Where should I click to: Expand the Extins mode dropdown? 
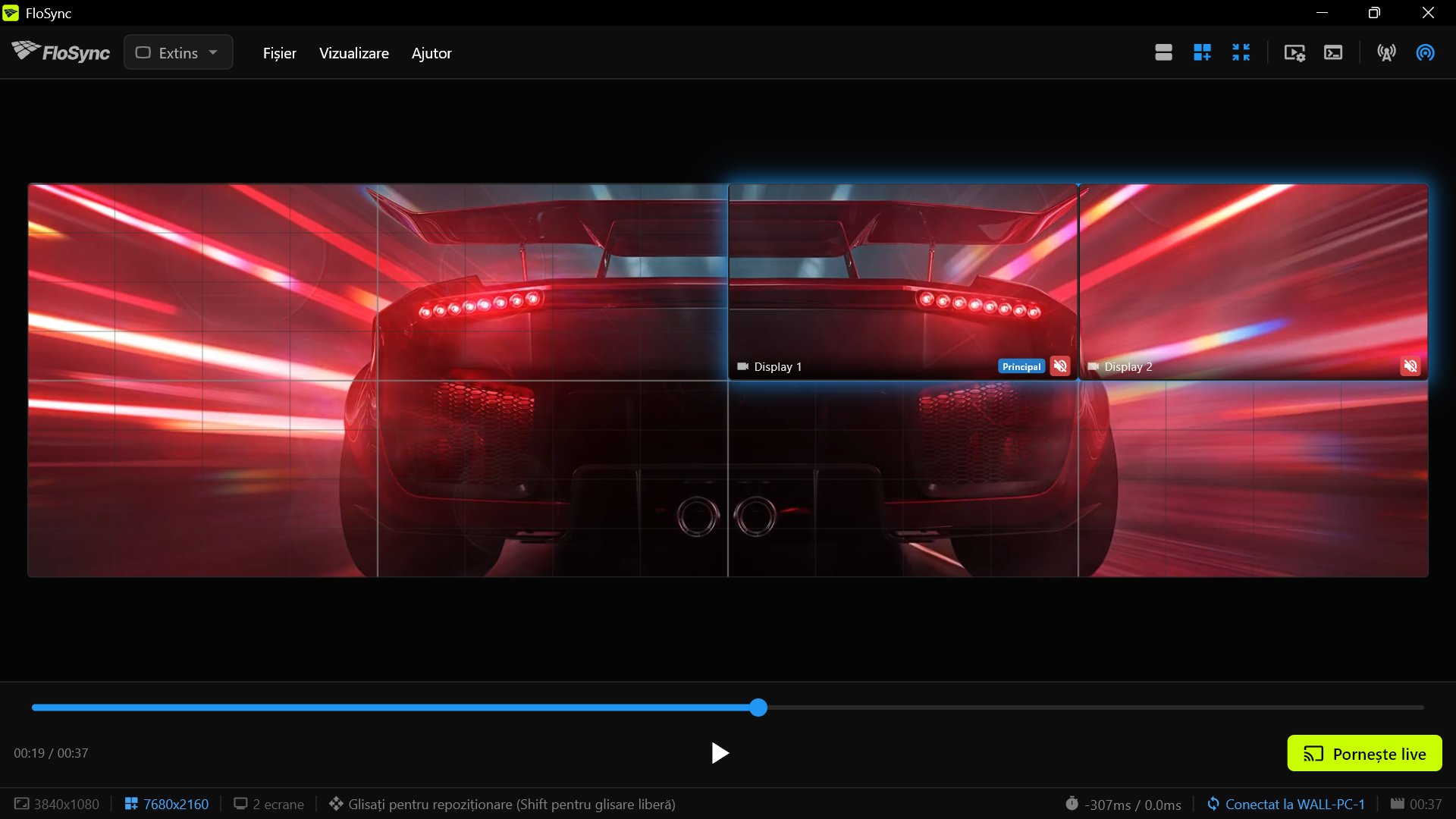(x=178, y=52)
